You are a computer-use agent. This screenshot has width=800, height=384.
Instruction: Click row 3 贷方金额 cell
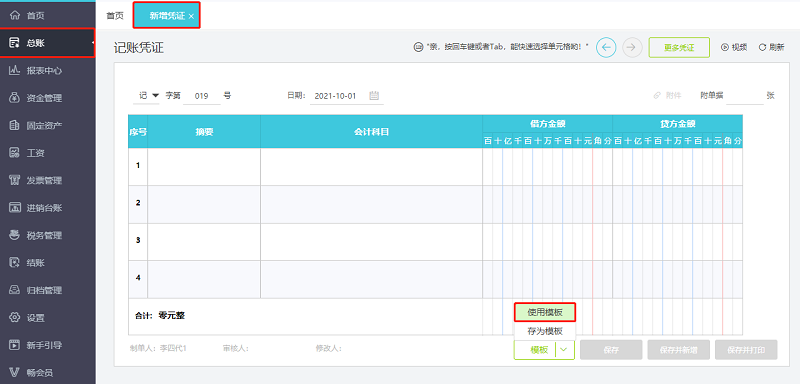[678, 242]
